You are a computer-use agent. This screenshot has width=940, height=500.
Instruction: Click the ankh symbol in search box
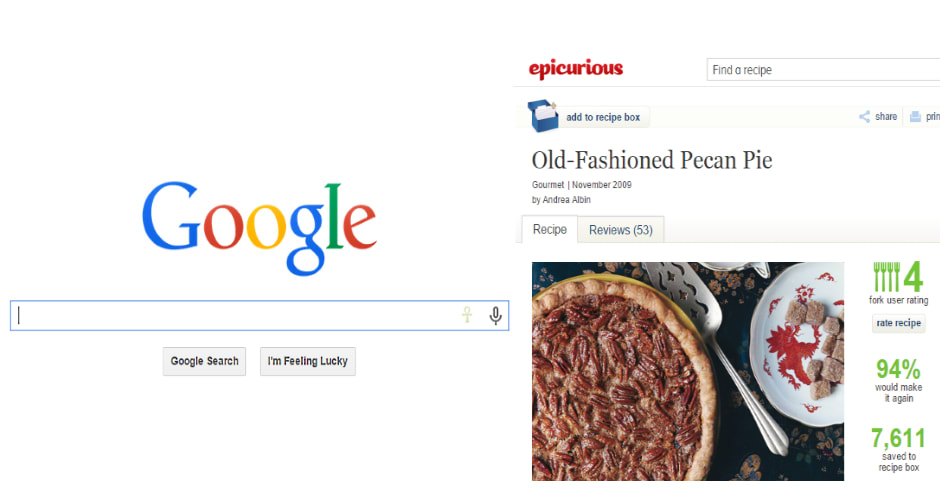coord(467,315)
